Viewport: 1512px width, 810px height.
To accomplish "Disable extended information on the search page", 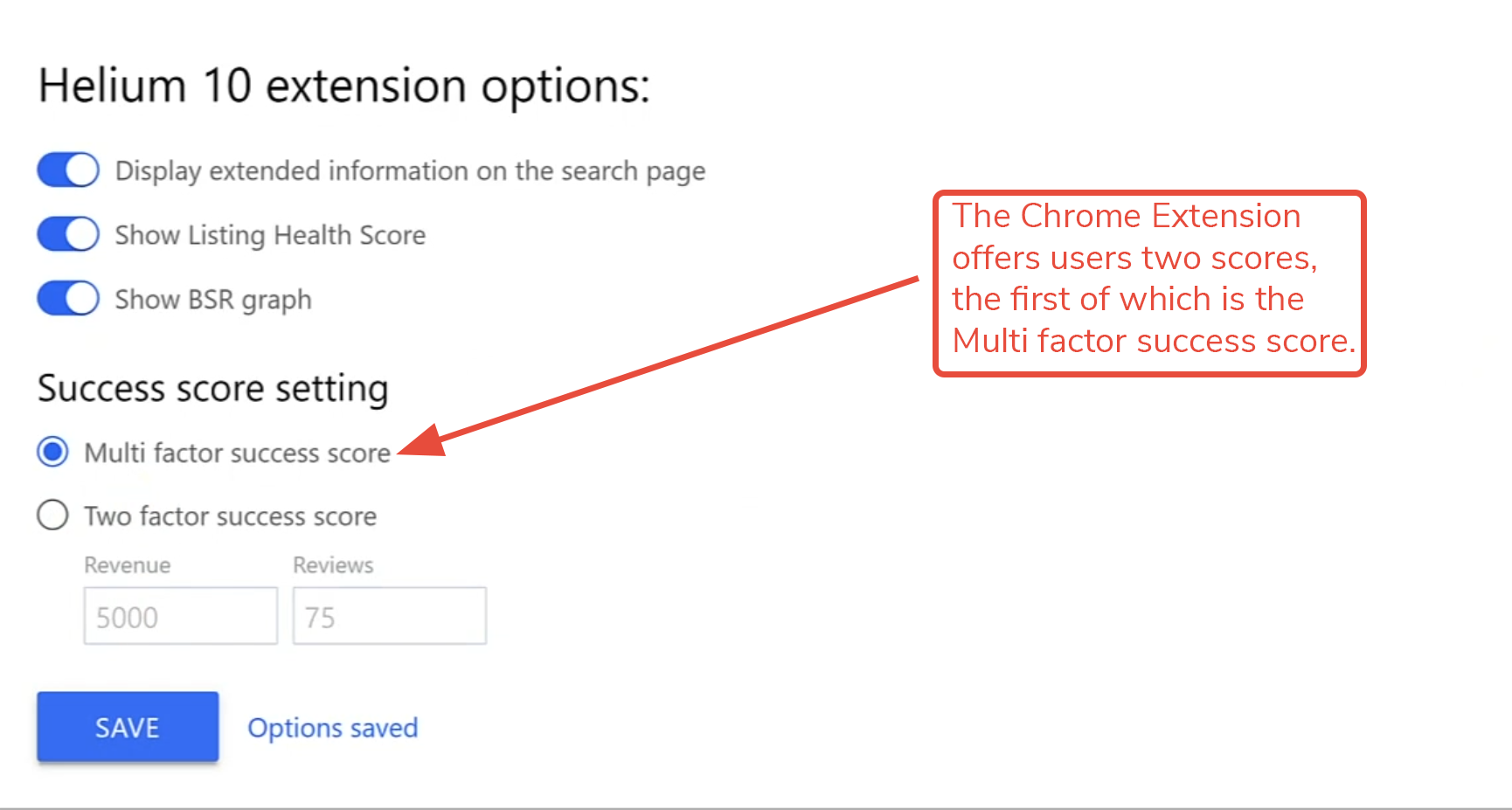I will click(67, 170).
